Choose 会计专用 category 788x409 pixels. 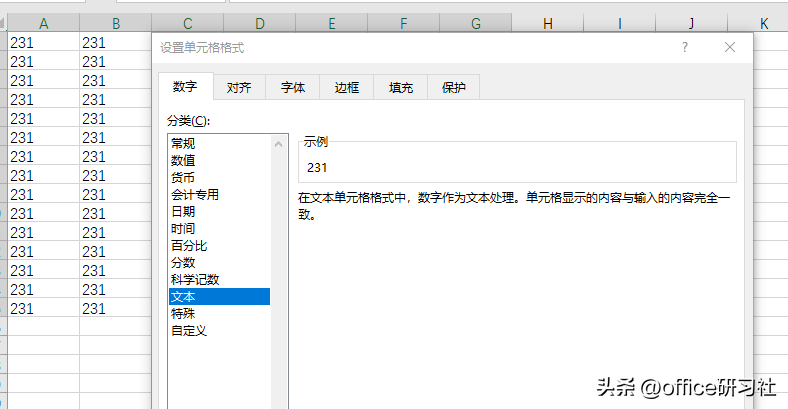(x=219, y=194)
